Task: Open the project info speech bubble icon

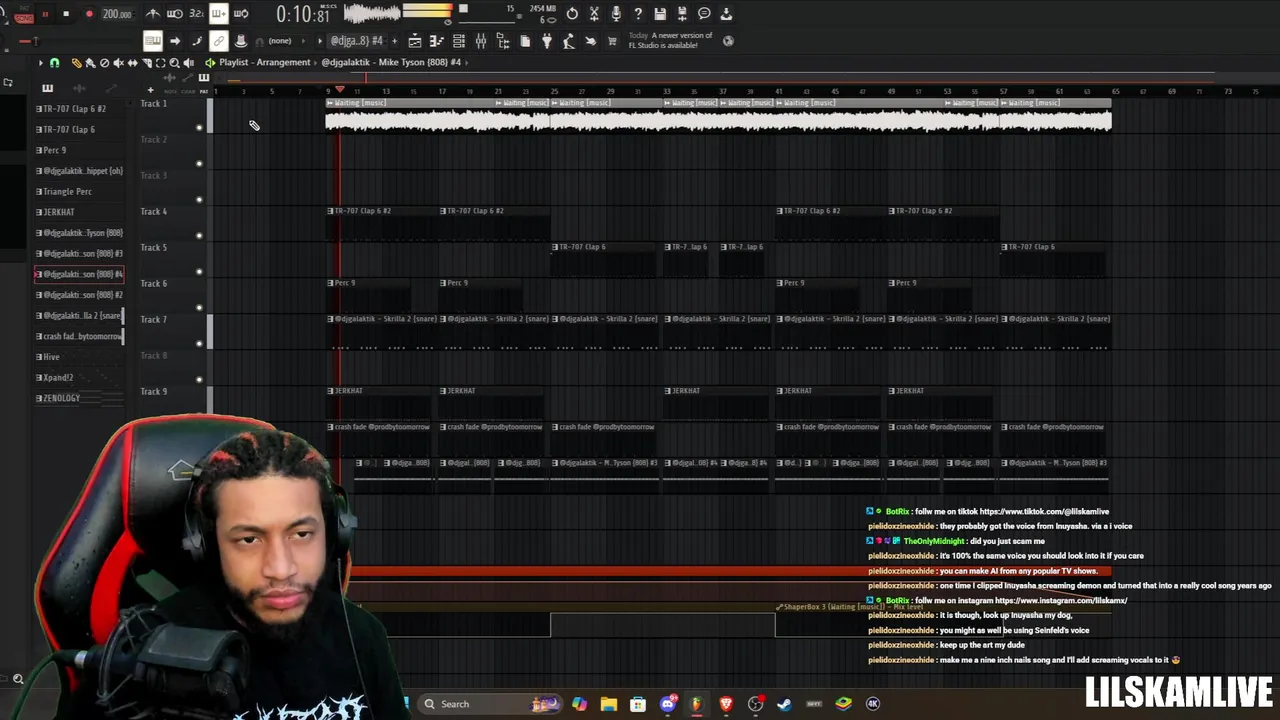Action: pos(704,14)
